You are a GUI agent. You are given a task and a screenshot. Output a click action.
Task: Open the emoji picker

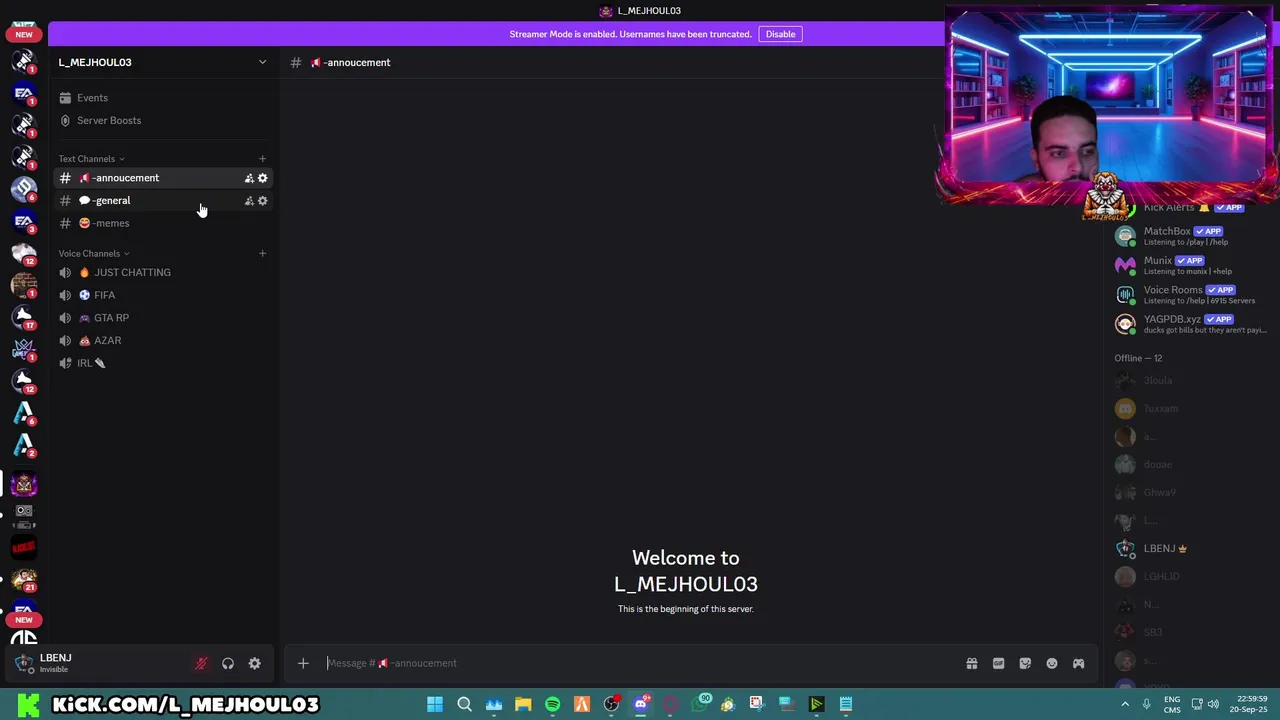point(1052,663)
